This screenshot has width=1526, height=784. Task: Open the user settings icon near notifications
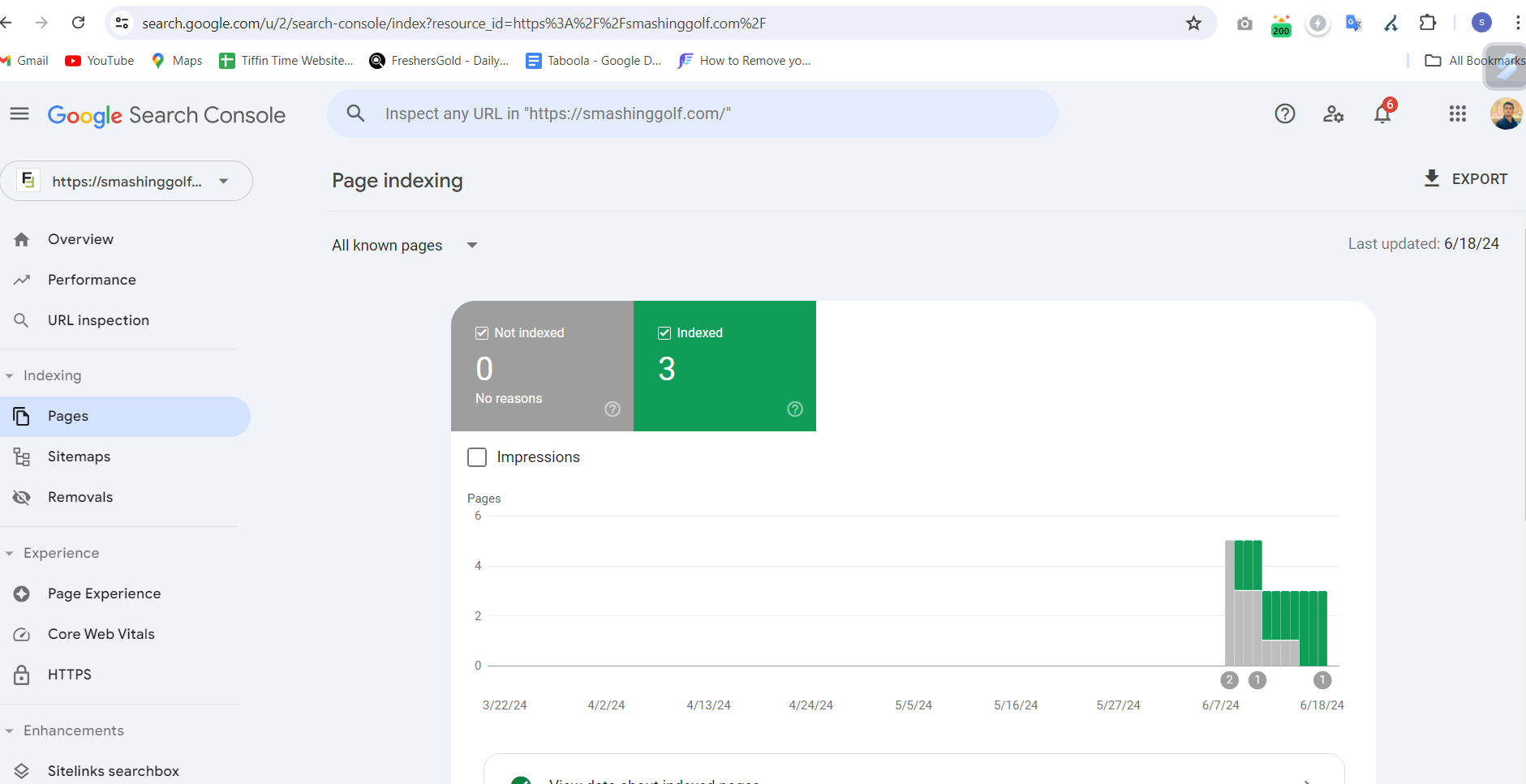coord(1333,114)
